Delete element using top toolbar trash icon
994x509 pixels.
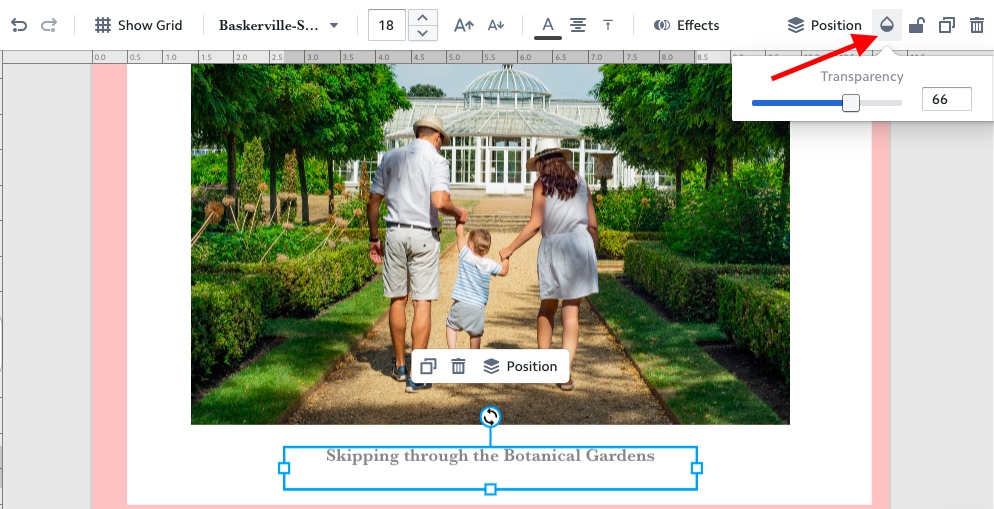point(976,25)
